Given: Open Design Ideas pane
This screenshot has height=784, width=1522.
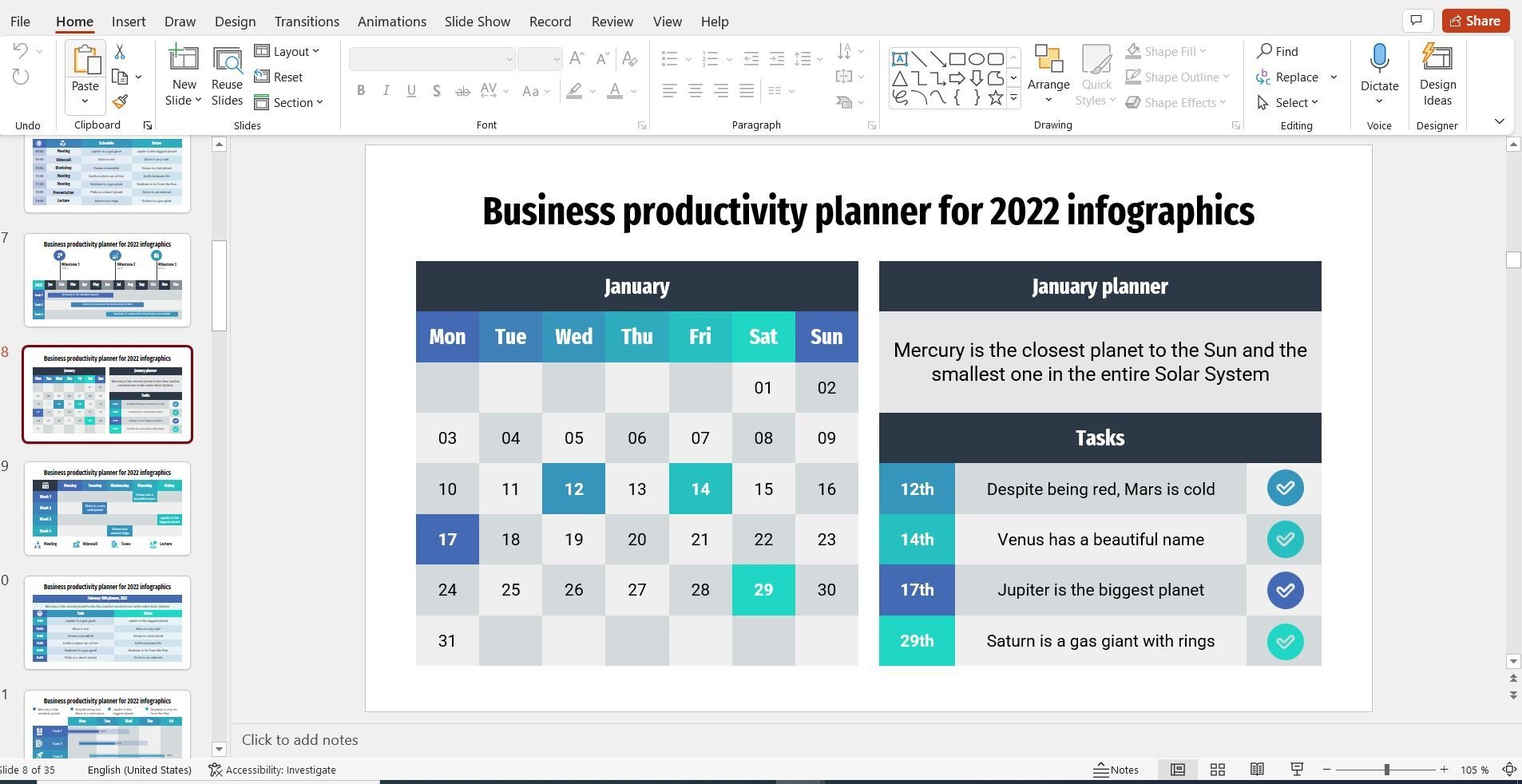Looking at the screenshot, I should click(1437, 76).
